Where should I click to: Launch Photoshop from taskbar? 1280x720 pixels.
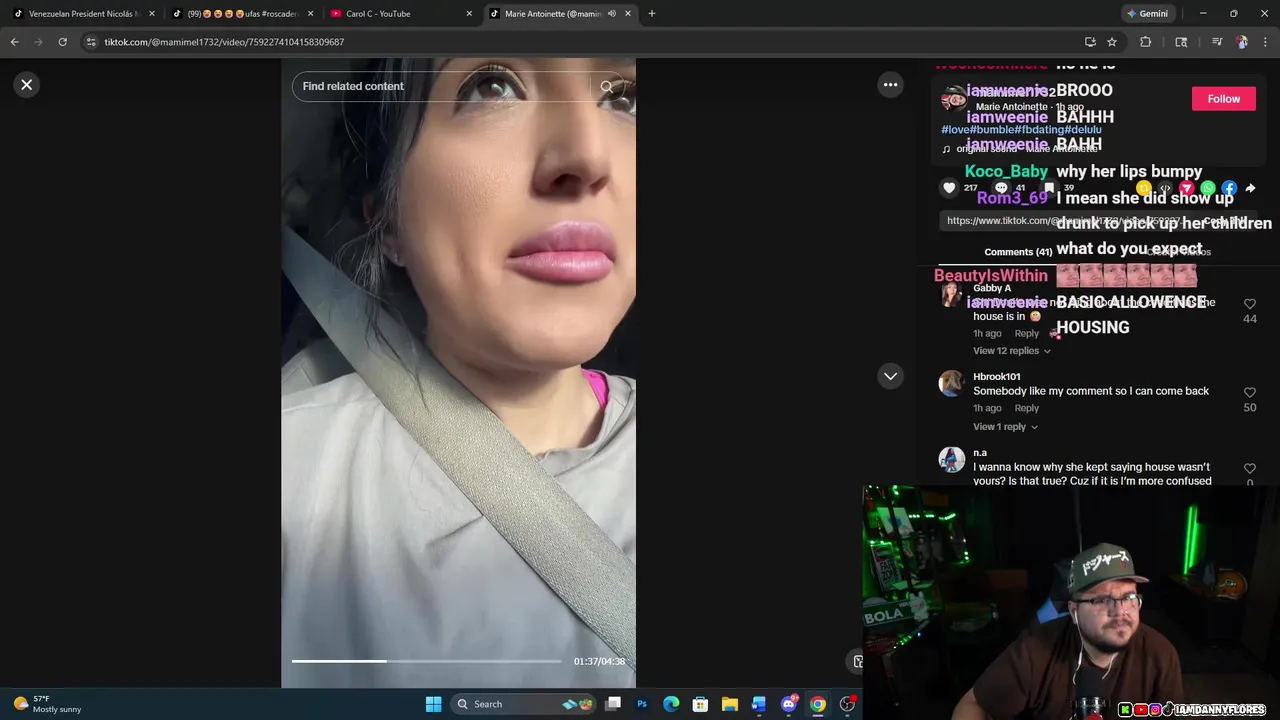tap(642, 704)
